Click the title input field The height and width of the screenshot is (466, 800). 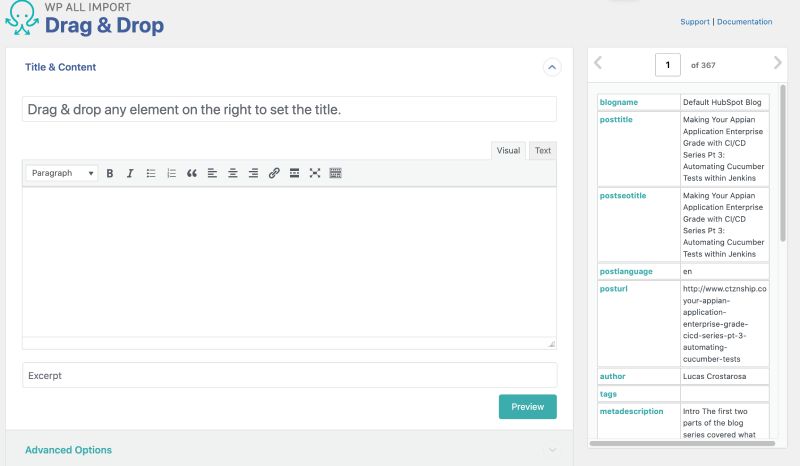tap(289, 109)
